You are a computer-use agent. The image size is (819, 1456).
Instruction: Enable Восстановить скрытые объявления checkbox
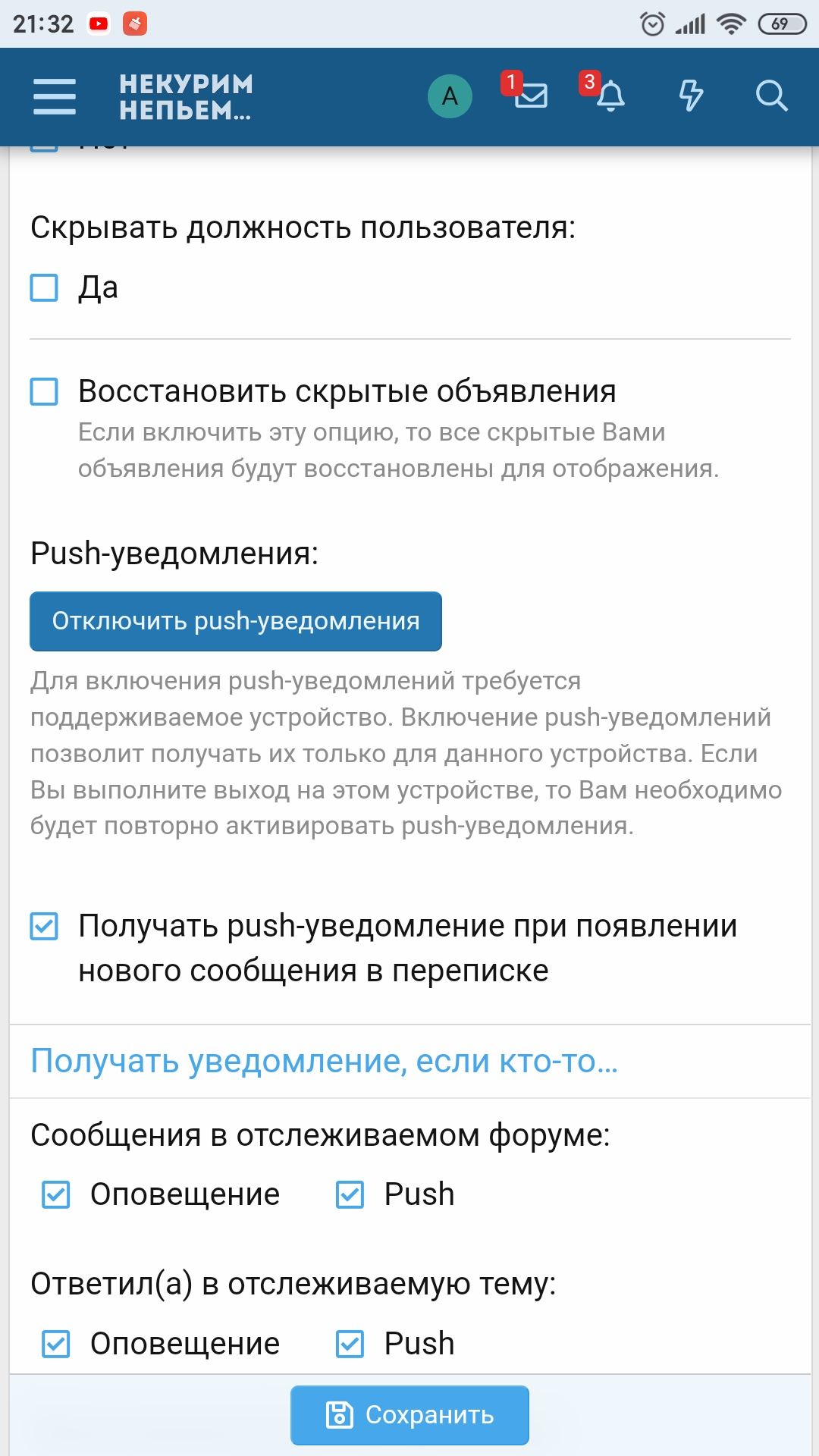click(44, 392)
